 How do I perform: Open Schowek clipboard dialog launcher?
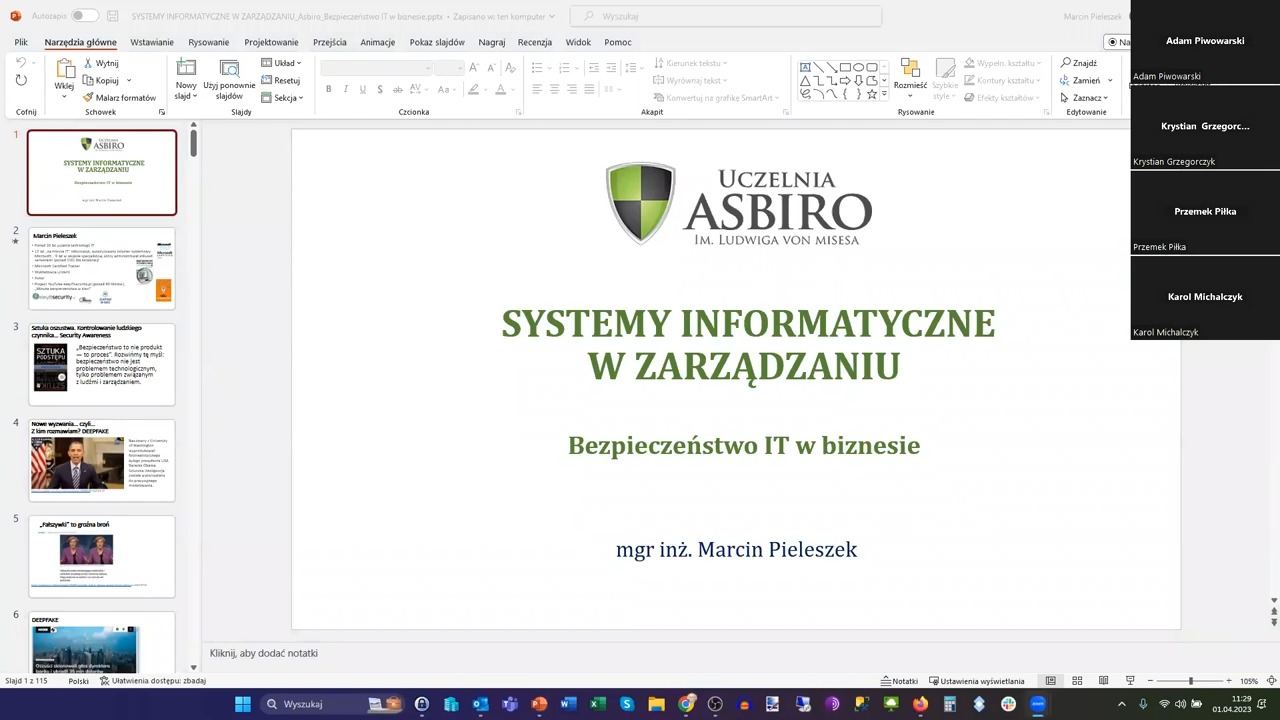[162, 112]
